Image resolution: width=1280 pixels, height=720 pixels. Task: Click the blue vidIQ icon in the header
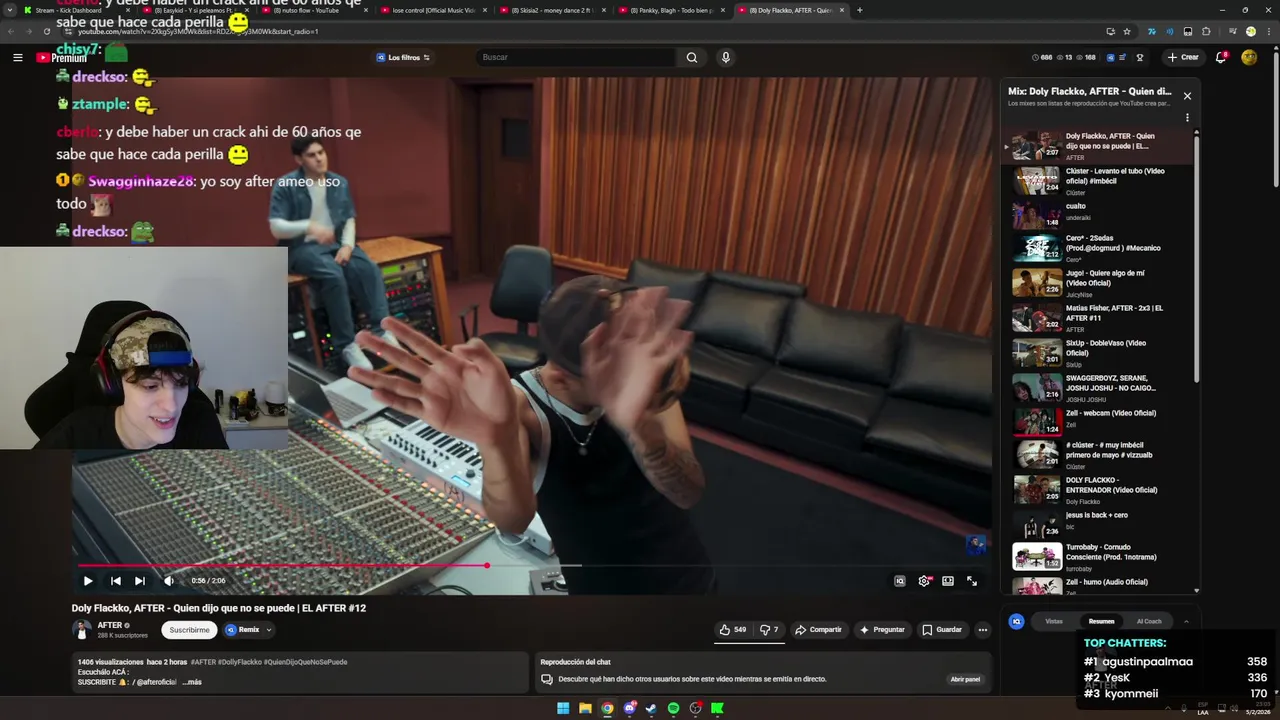1110,57
